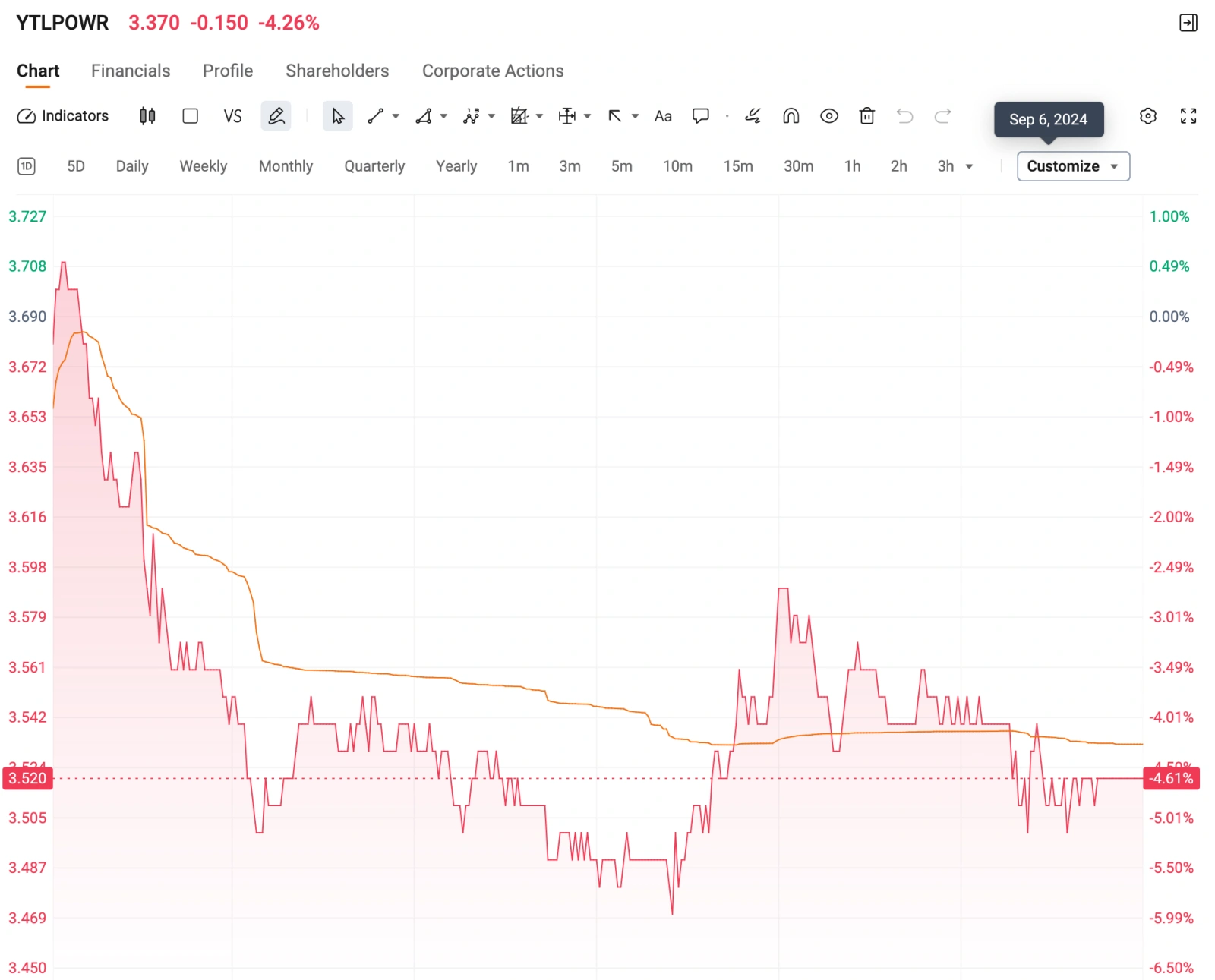Select the 3m interval
The width and height of the screenshot is (1215, 980).
click(570, 166)
